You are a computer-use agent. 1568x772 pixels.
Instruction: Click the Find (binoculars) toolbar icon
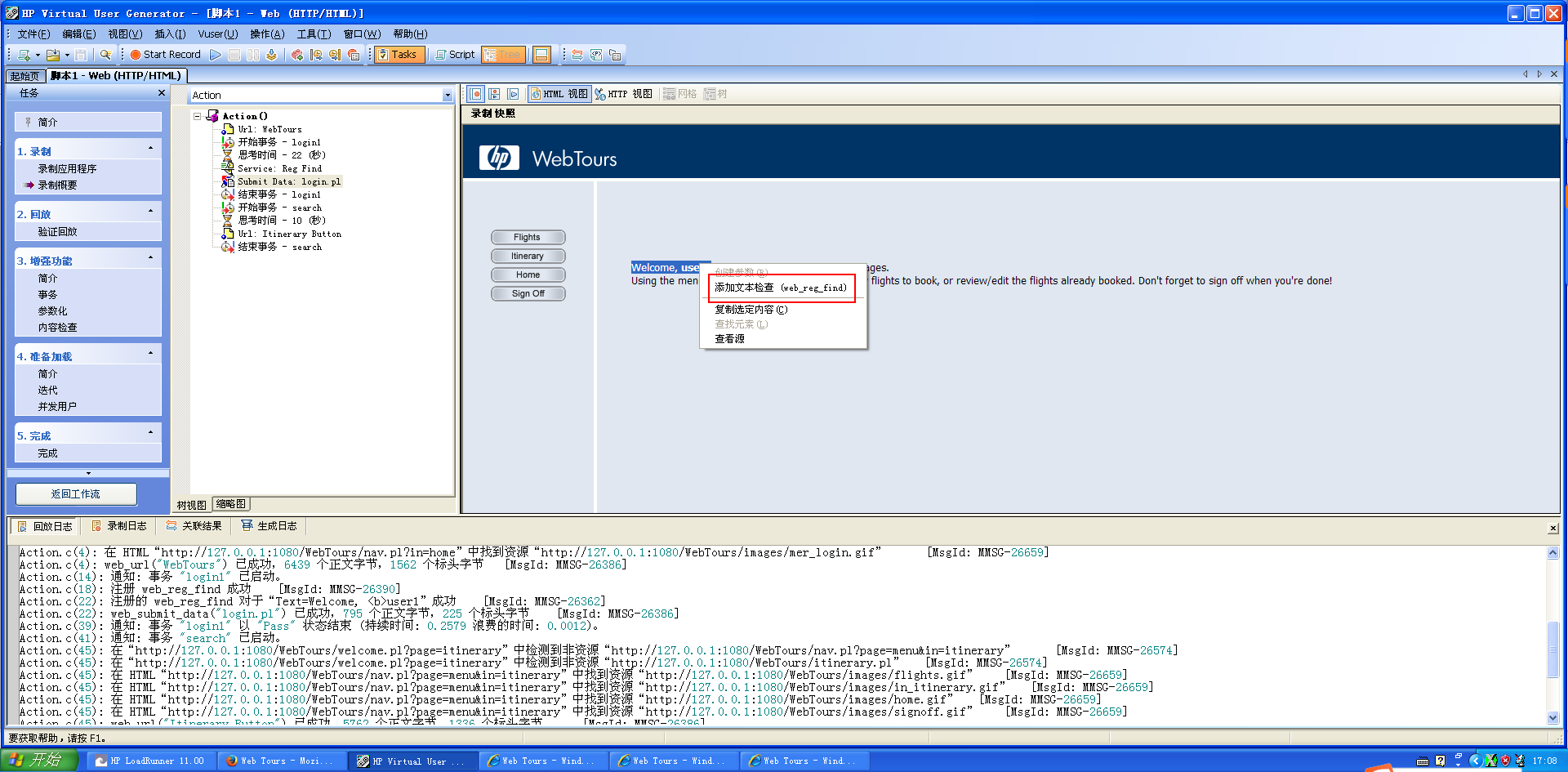coord(105,55)
